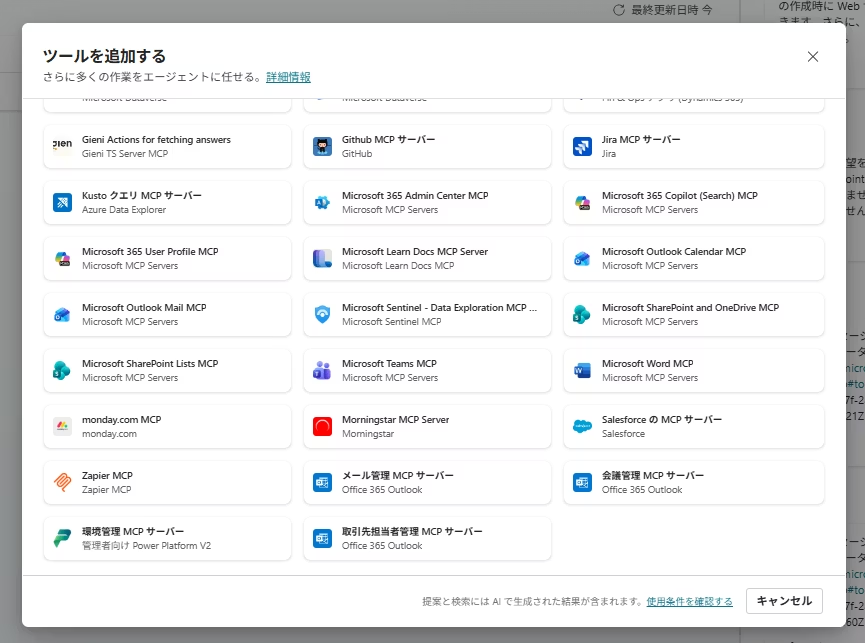
Task: Click the 管理者向け Power Platform V2 subtitle
Action: click(x=146, y=545)
